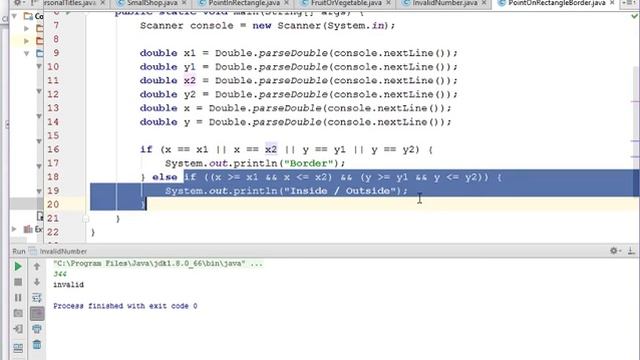Close the FruitOrVegetable.java tab
Screen dimensions: 640x360
point(388,3)
